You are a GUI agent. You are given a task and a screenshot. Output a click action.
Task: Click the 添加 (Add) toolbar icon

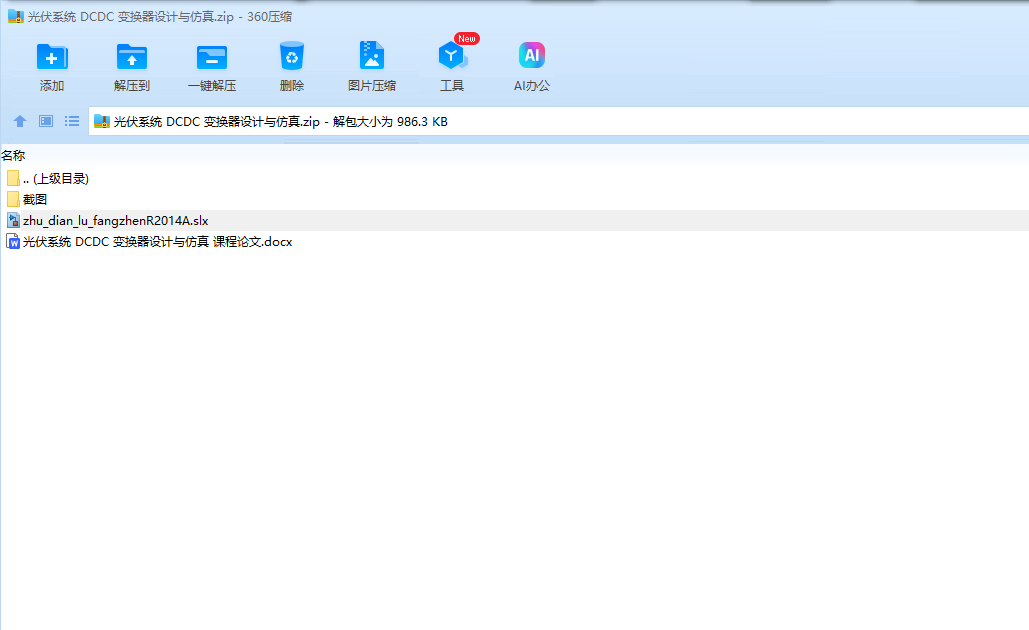52,58
